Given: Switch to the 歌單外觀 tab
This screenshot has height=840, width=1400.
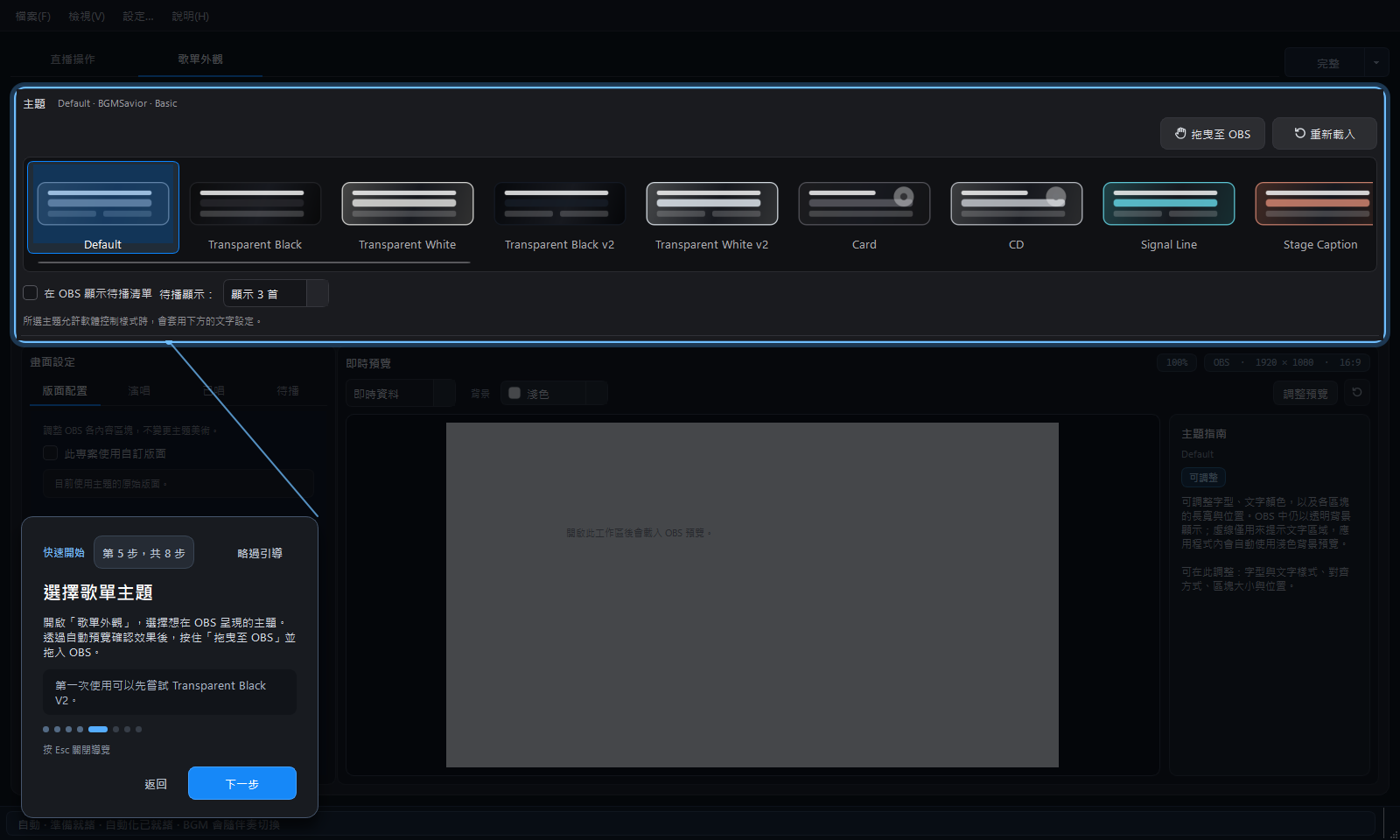Looking at the screenshot, I should (200, 59).
